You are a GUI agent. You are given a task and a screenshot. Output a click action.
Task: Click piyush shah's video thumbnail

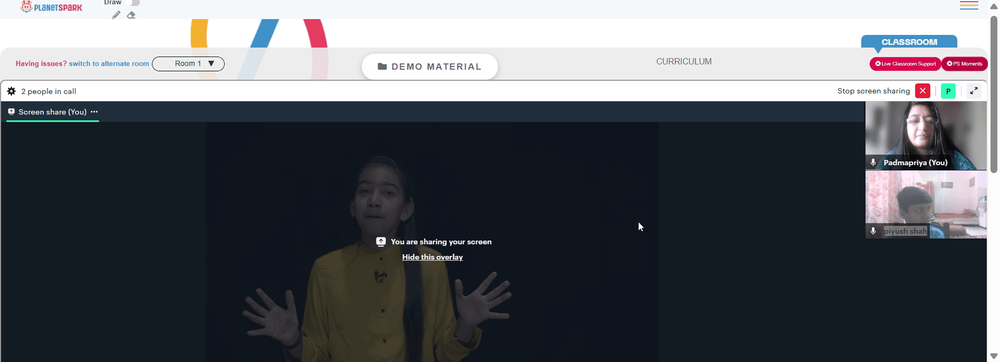coord(925,205)
